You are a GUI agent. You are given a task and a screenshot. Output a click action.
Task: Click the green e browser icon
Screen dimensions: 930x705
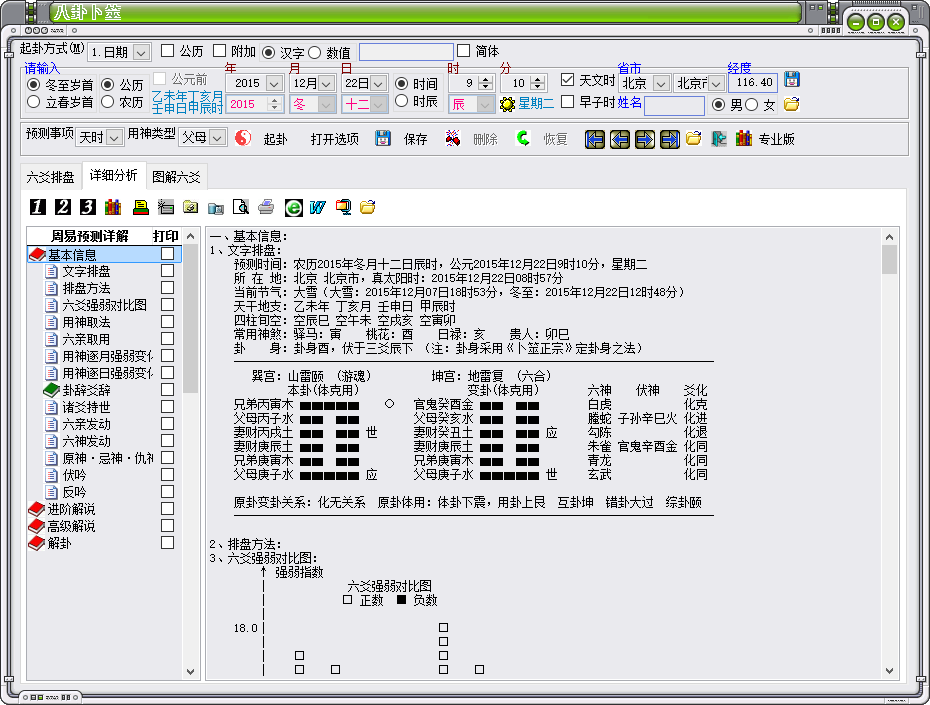tap(293, 207)
